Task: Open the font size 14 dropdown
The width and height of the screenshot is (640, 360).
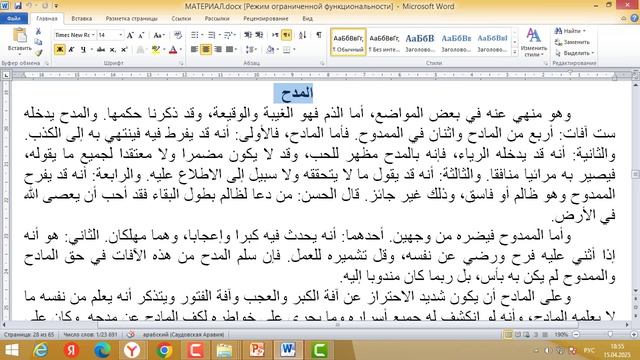Action: coord(120,35)
